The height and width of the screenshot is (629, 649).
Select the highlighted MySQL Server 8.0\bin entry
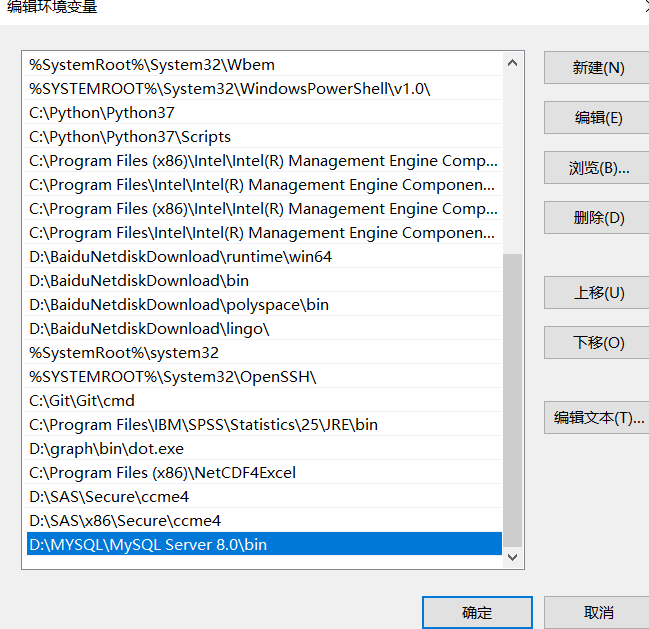(x=262, y=544)
